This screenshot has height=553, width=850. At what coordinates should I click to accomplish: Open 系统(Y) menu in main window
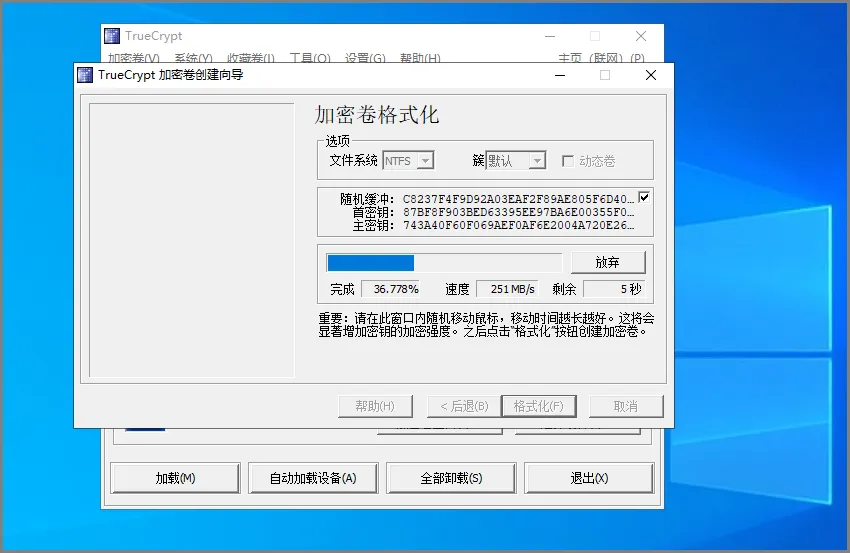(x=194, y=58)
